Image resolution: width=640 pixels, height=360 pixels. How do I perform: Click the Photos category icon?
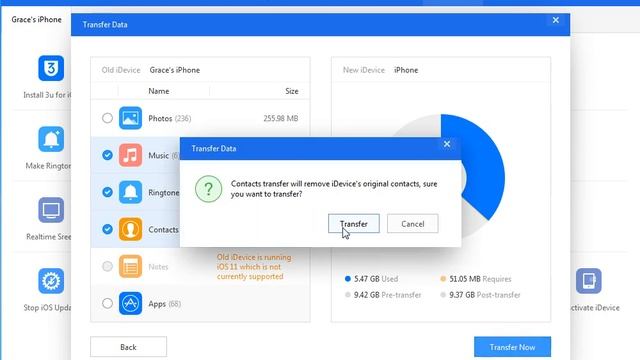pyautogui.click(x=130, y=118)
